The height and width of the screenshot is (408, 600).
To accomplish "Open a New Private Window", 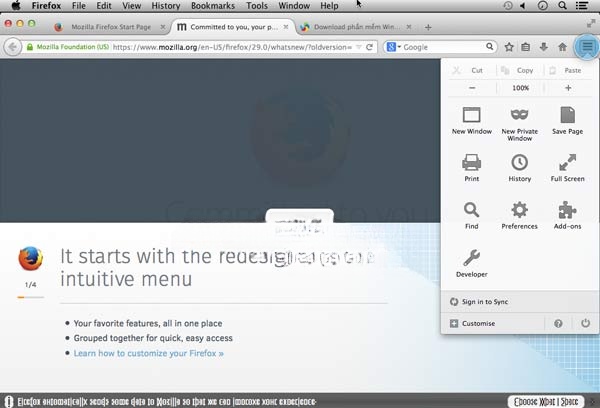I will point(519,124).
